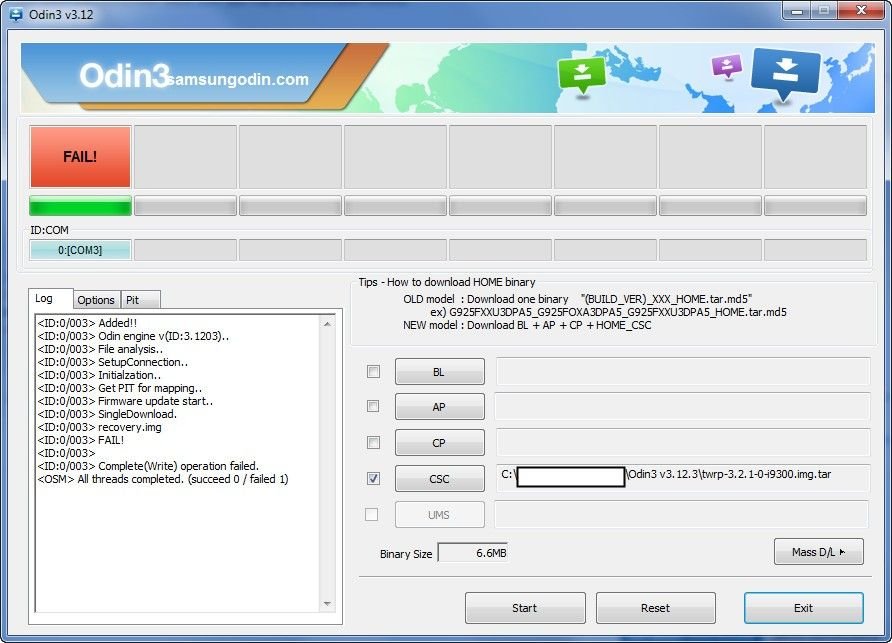Screen dimensions: 892x643
Task: Click the CP file browse button
Action: [x=440, y=443]
